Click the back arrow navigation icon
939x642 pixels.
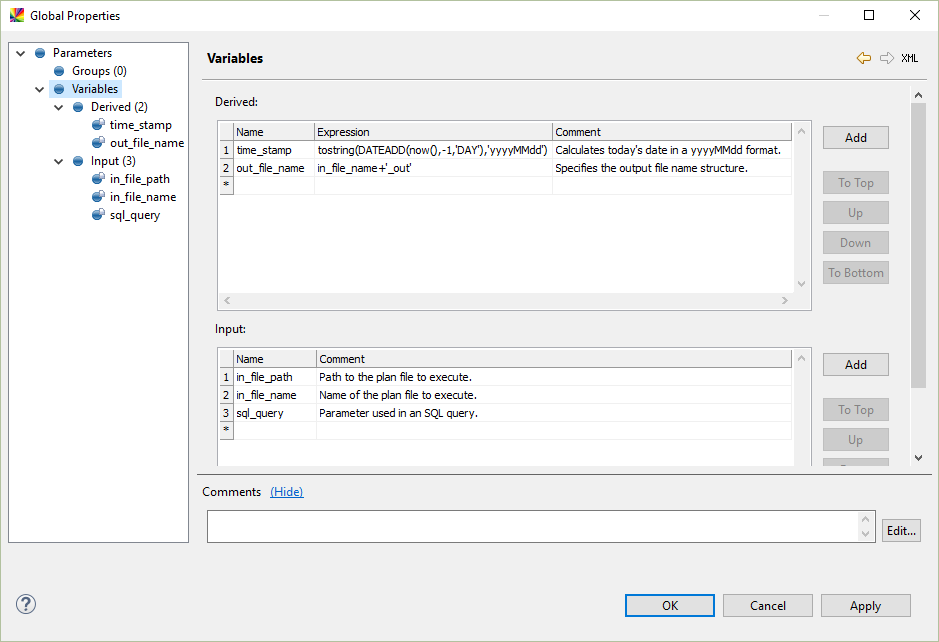[x=864, y=58]
